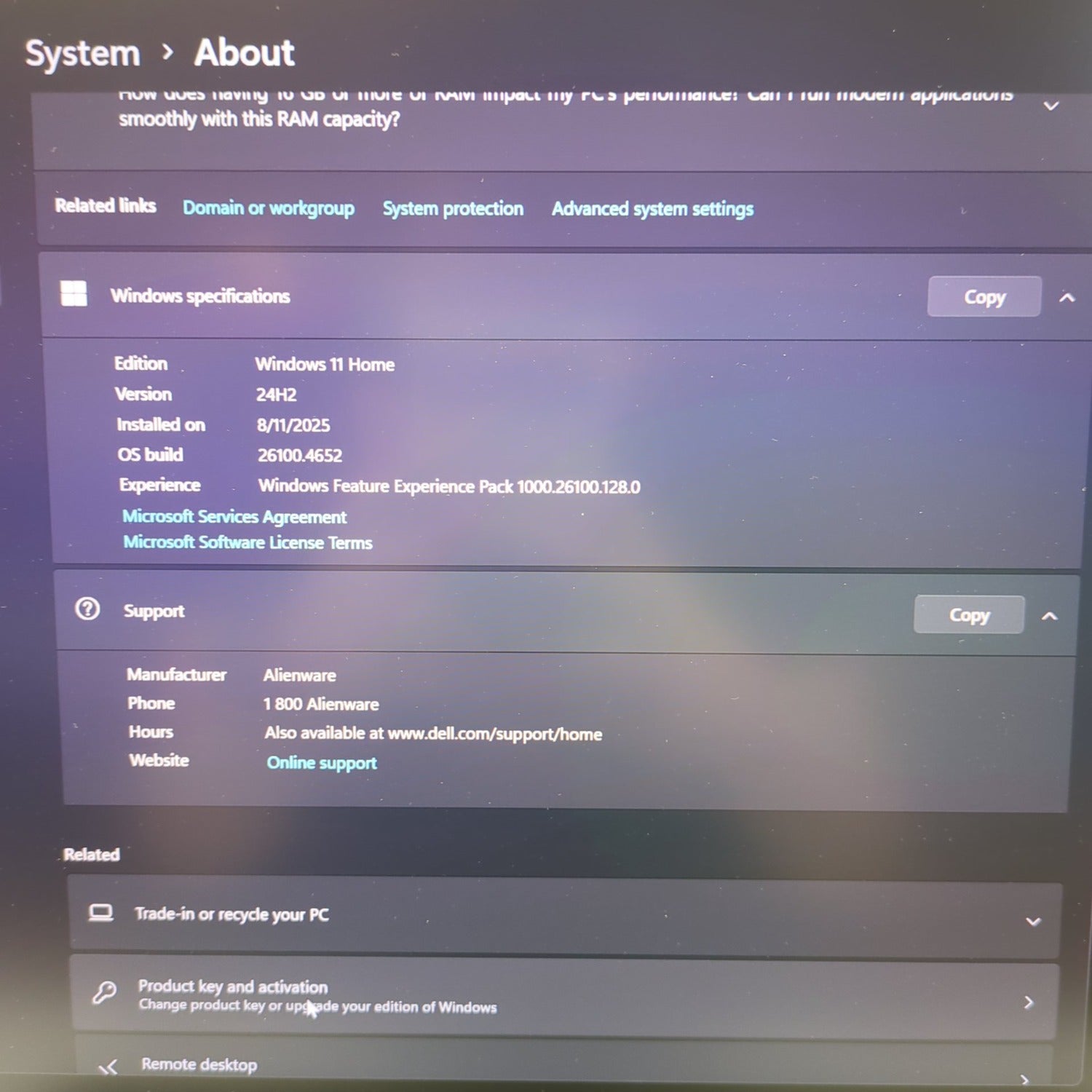Click Change product key or upgrade edition subtitle
Viewport: 1092px width, 1092px height.
coord(317,1006)
